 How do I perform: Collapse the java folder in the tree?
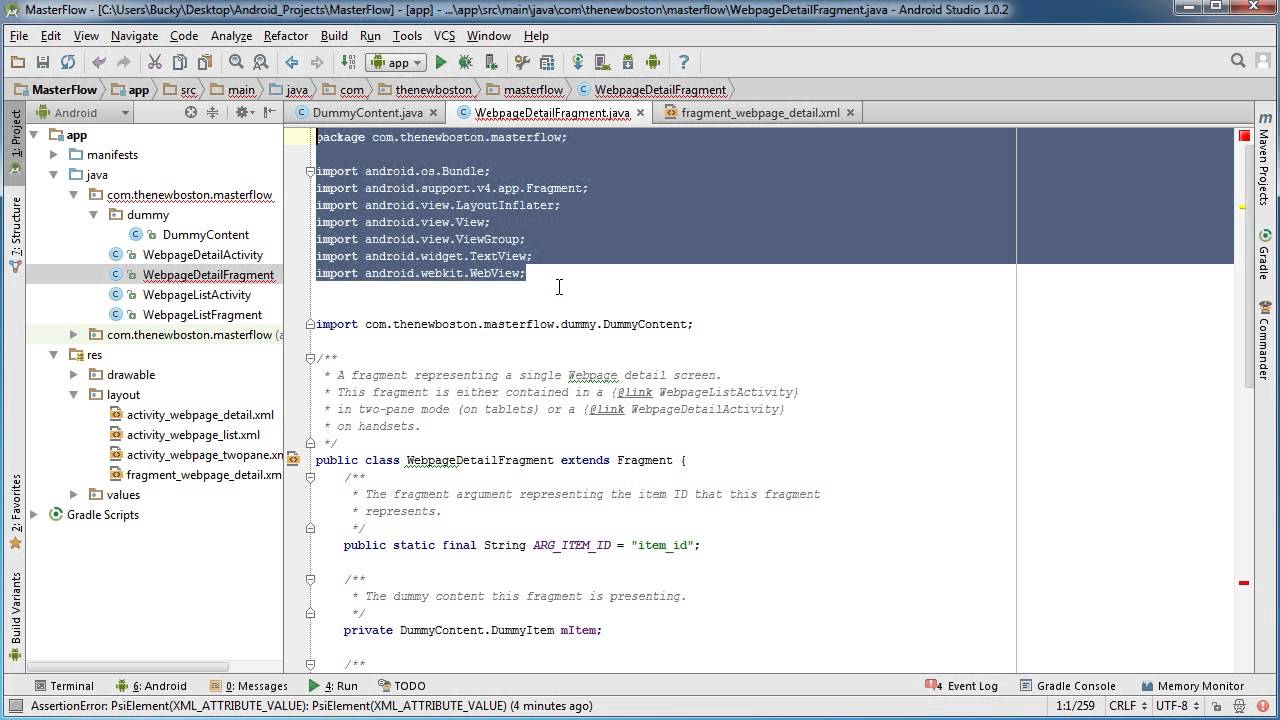[54, 175]
